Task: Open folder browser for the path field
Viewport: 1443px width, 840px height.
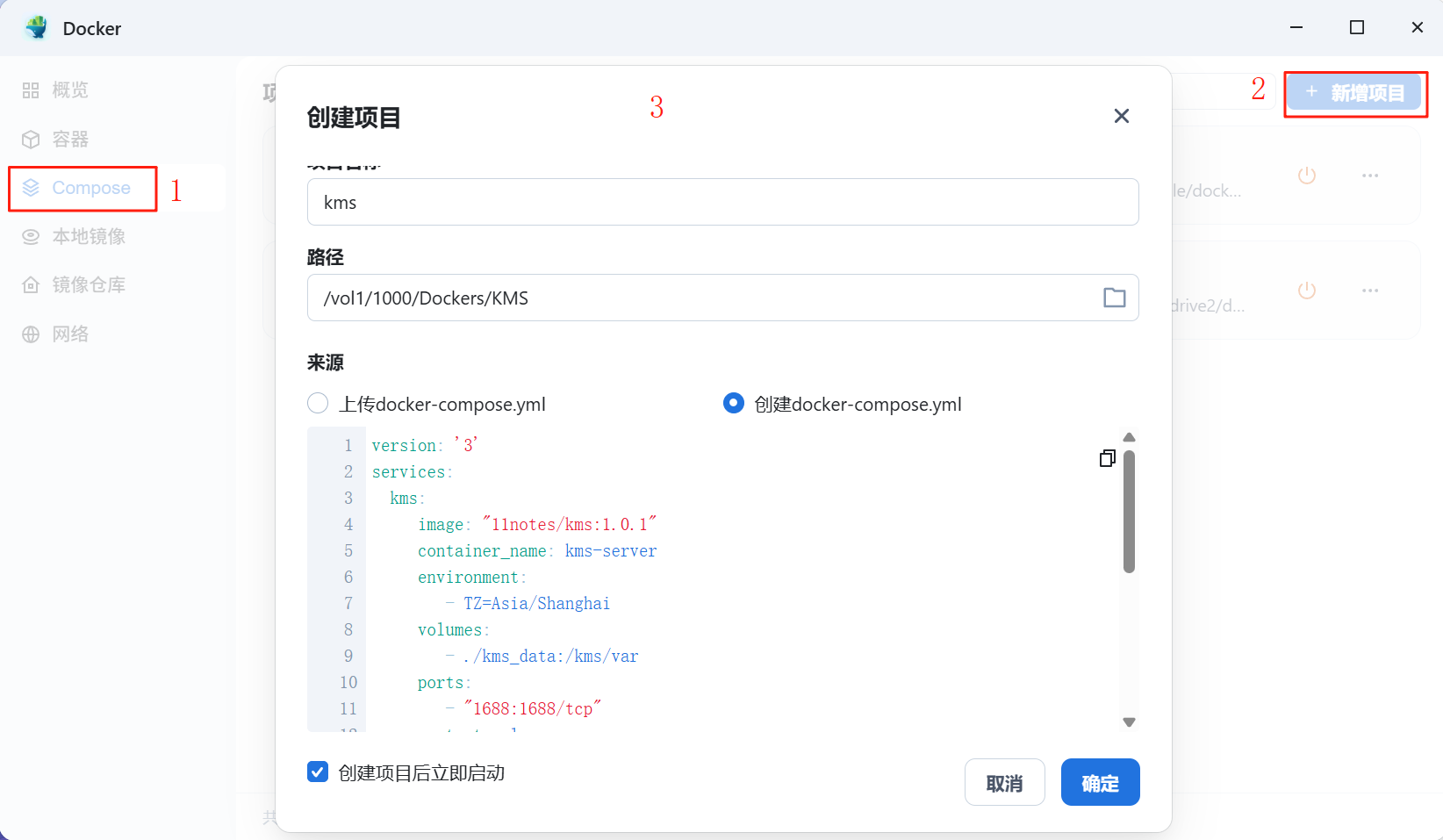Action: pyautogui.click(x=1114, y=298)
